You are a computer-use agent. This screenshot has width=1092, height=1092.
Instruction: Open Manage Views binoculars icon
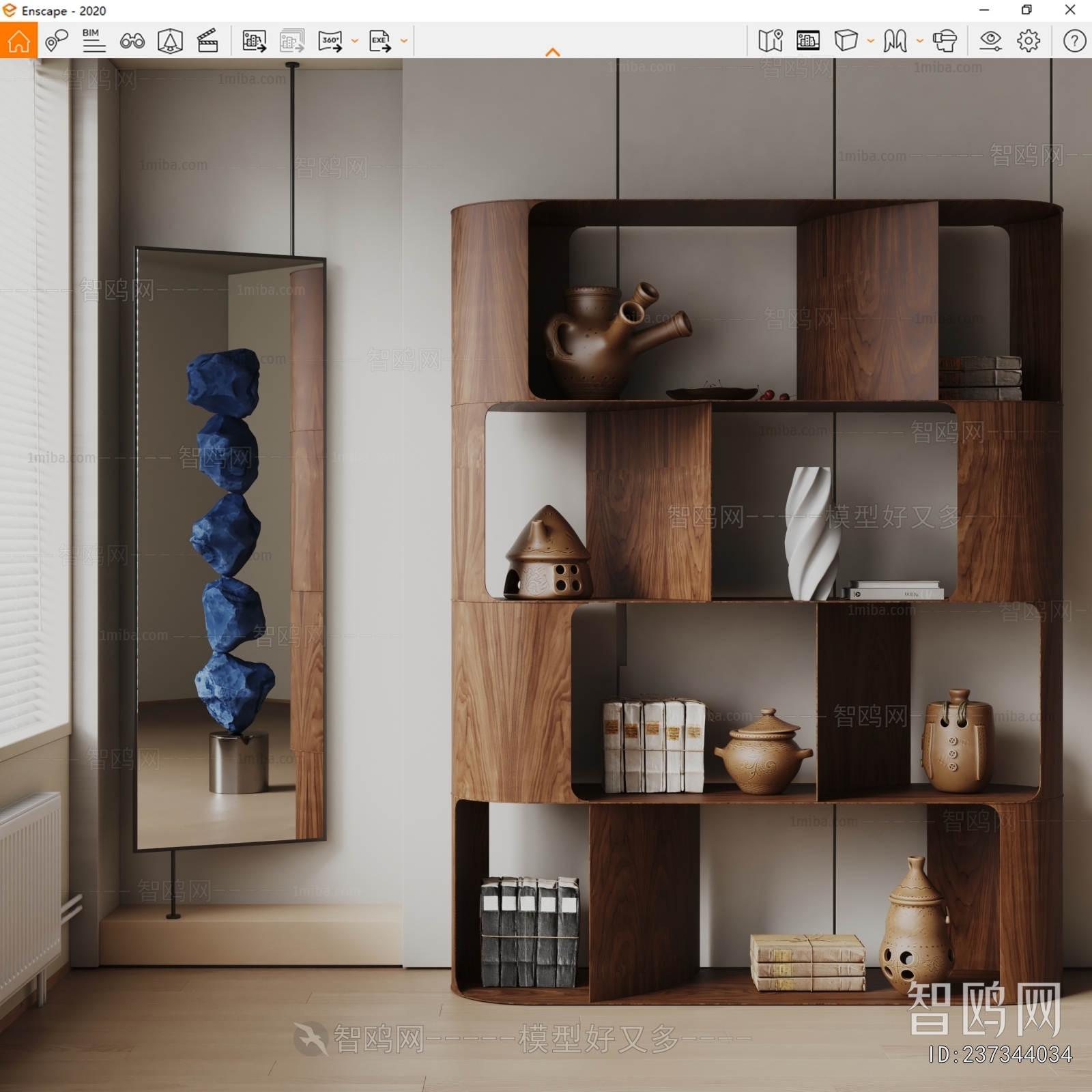(x=132, y=41)
